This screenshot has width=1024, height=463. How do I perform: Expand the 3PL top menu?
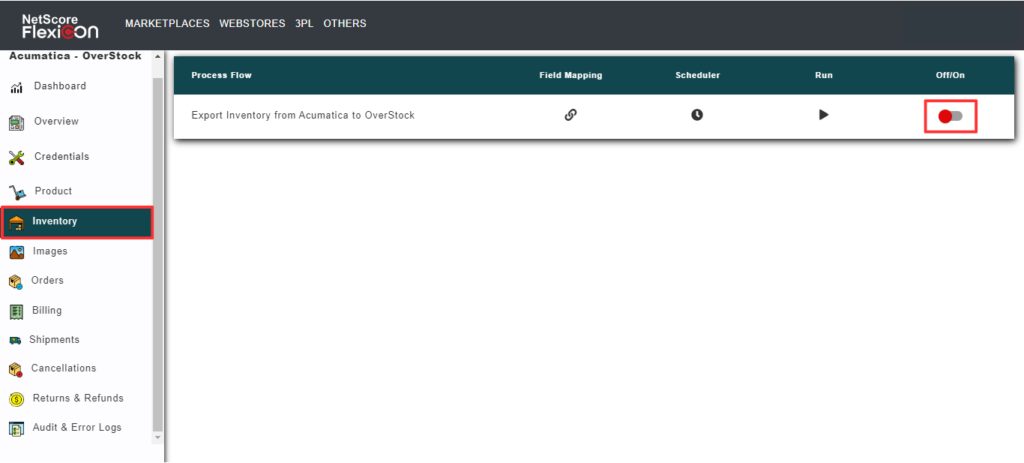(304, 23)
